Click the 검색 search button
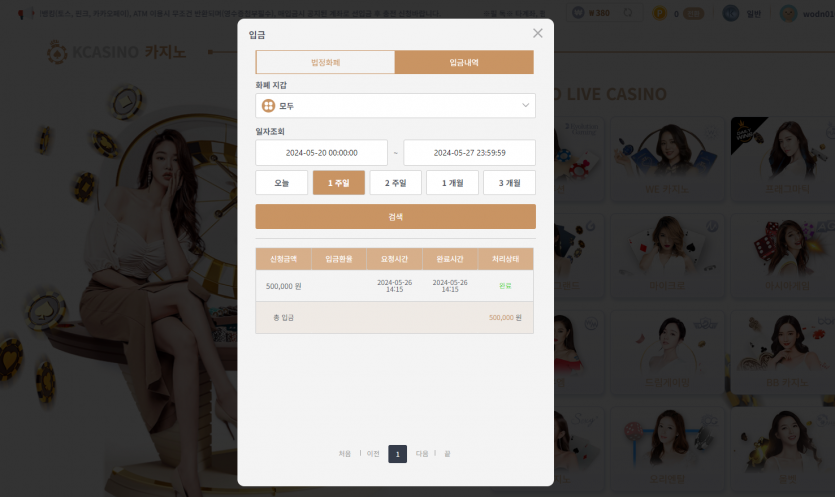 (395, 217)
